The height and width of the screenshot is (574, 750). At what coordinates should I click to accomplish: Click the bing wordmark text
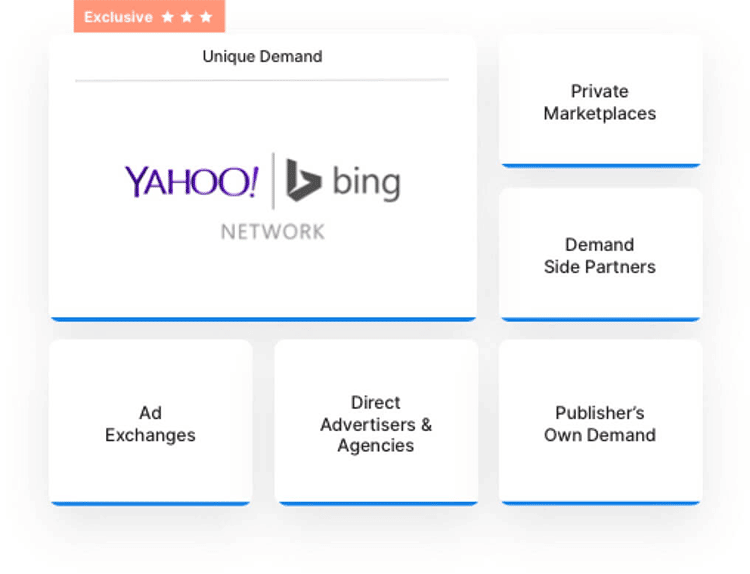365,183
